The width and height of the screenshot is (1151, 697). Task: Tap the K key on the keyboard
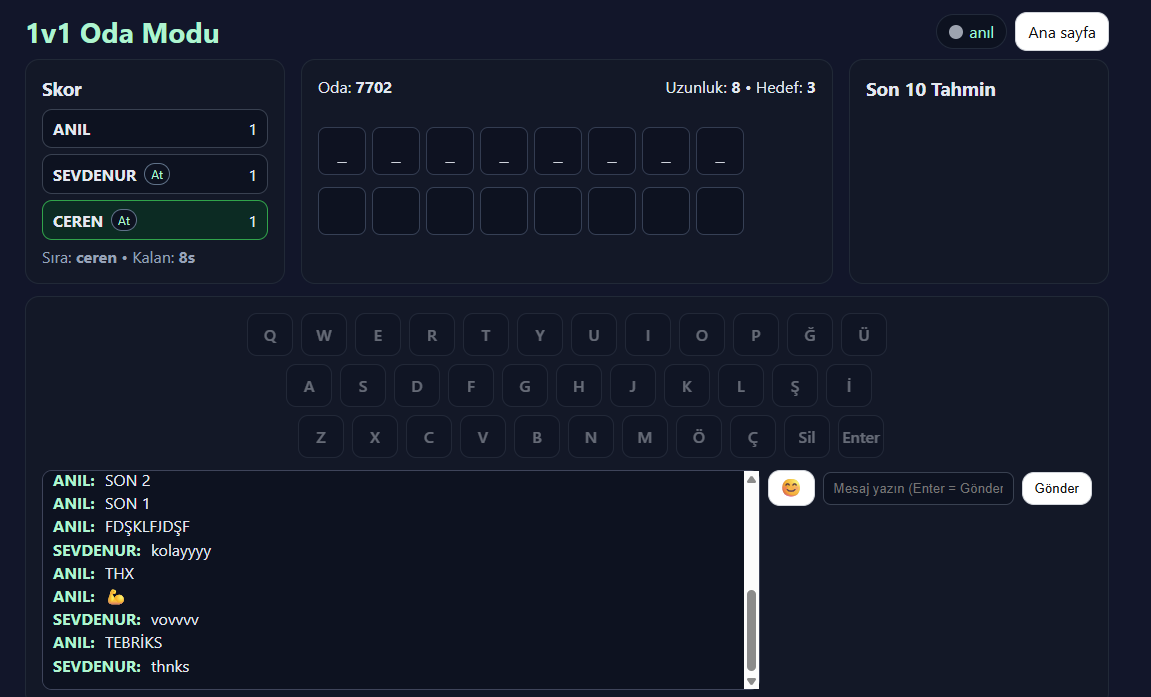coord(687,386)
